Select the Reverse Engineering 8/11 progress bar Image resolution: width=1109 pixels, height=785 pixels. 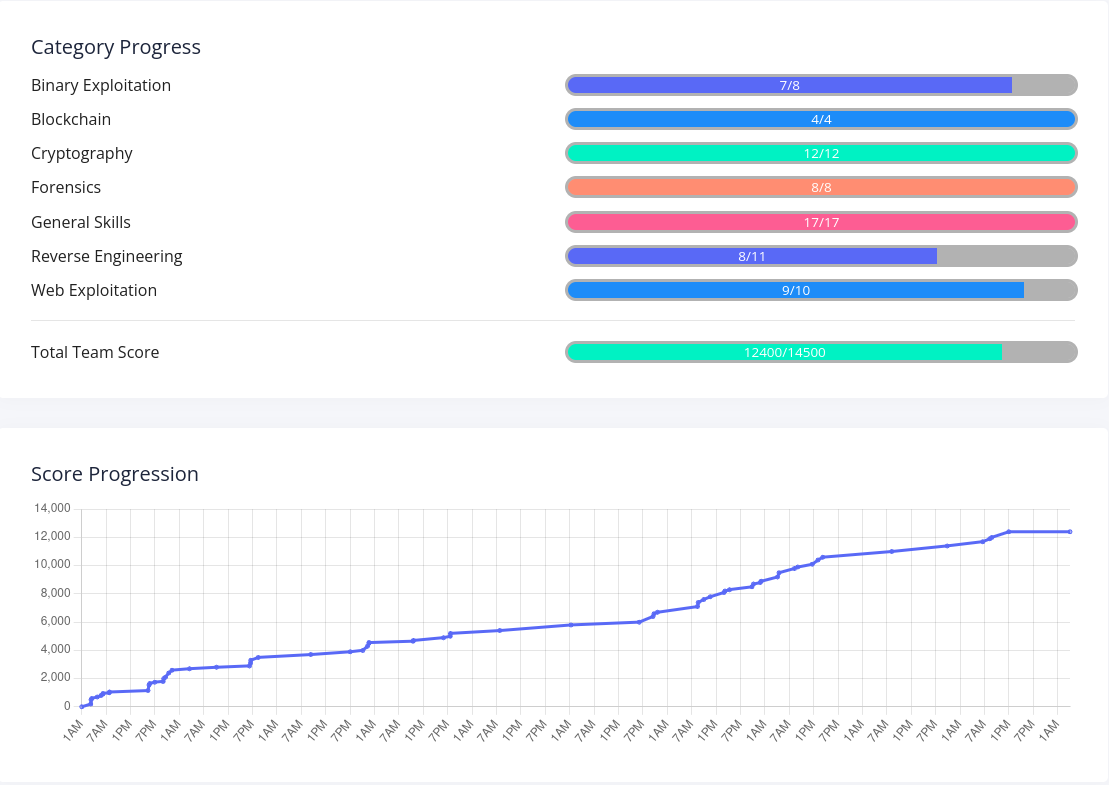tap(821, 256)
